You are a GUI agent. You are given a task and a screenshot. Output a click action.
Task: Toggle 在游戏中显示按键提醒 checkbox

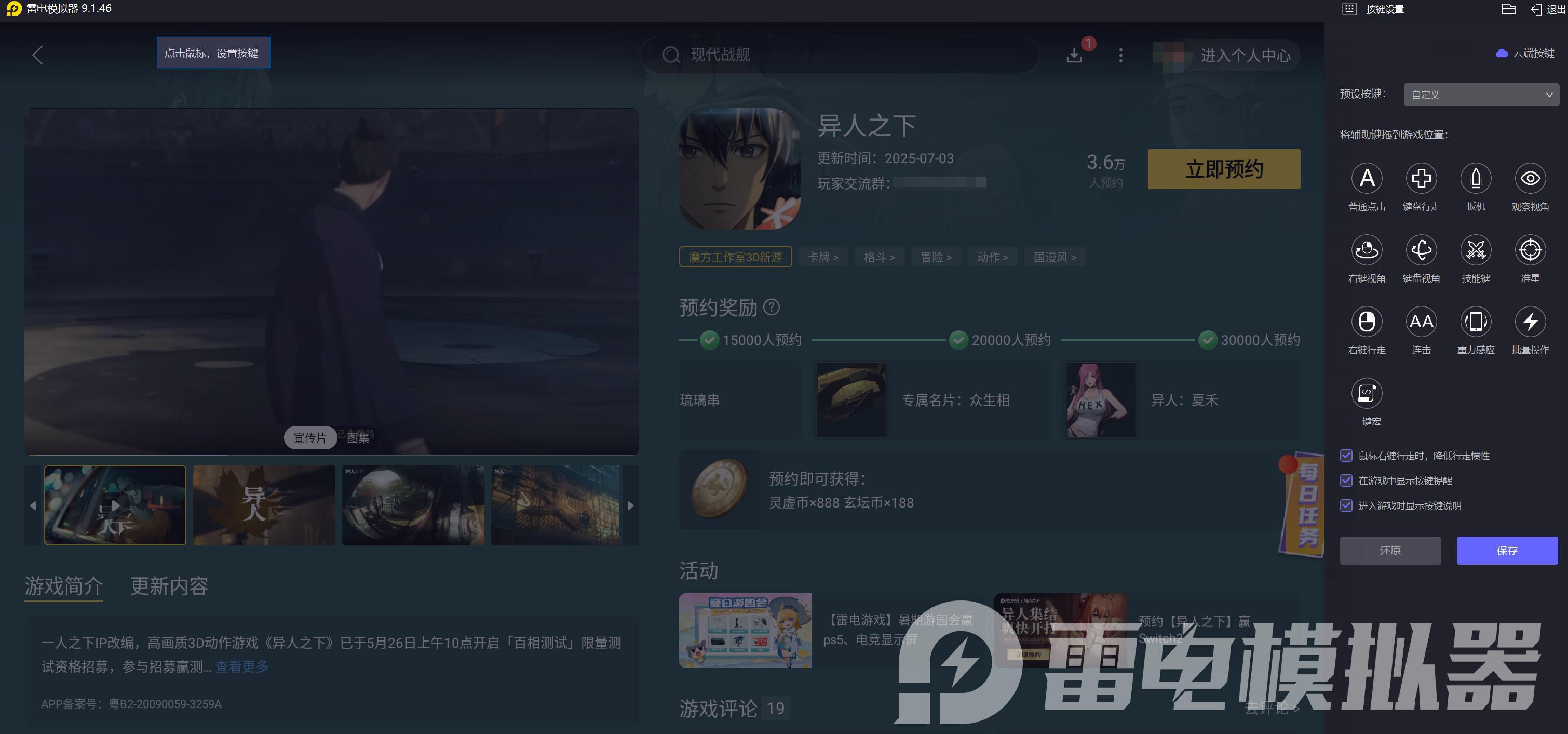pos(1346,481)
